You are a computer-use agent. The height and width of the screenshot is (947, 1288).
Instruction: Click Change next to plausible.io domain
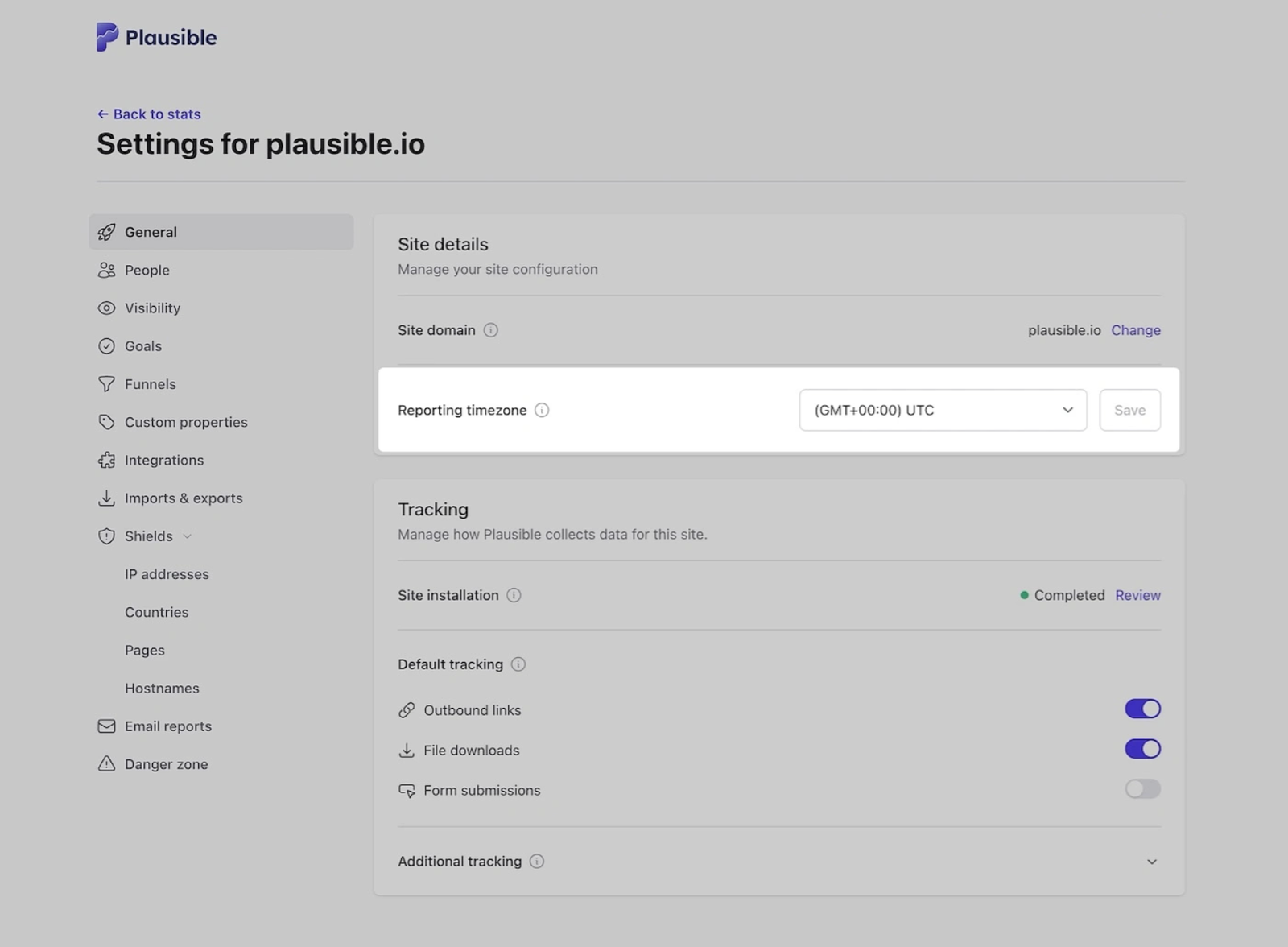point(1136,330)
